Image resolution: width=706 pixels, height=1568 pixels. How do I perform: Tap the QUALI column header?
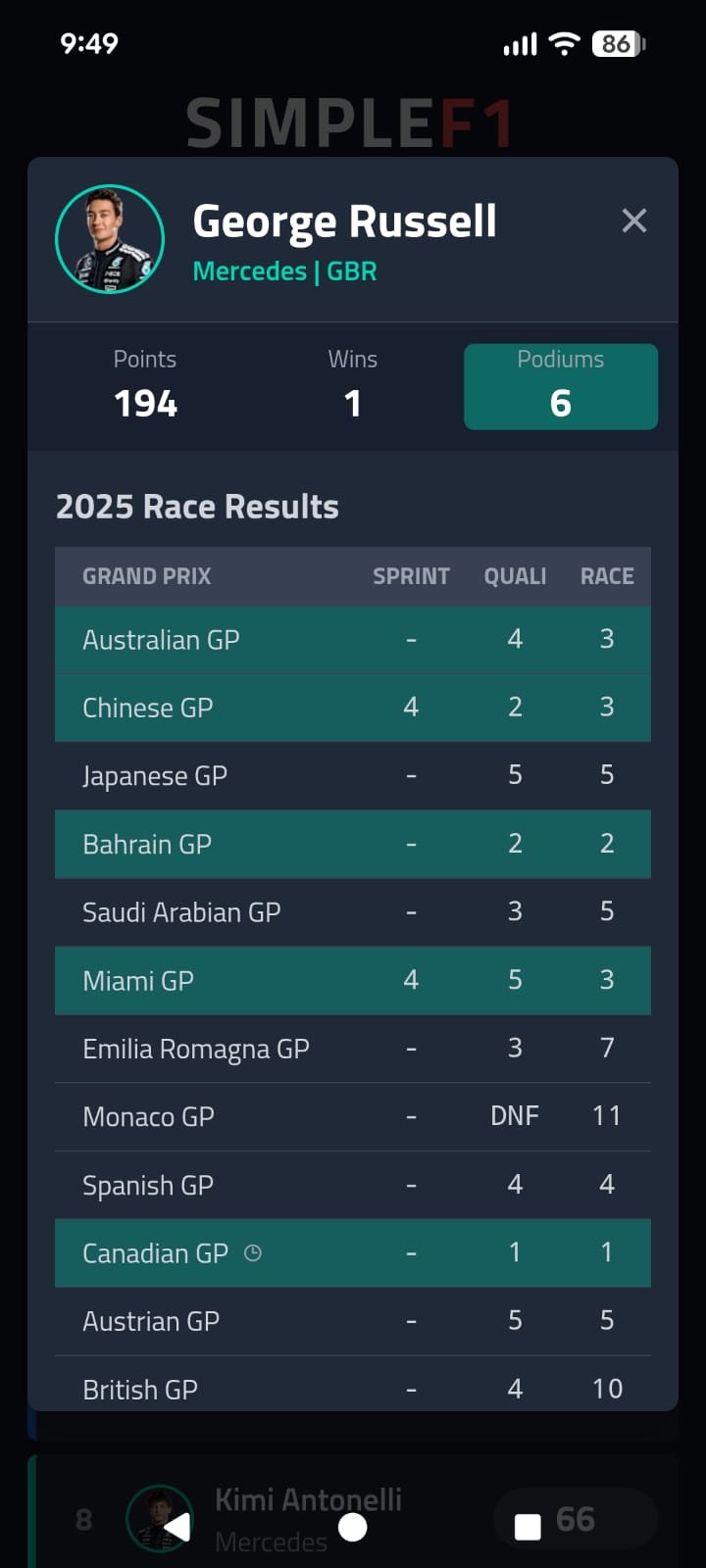(515, 576)
